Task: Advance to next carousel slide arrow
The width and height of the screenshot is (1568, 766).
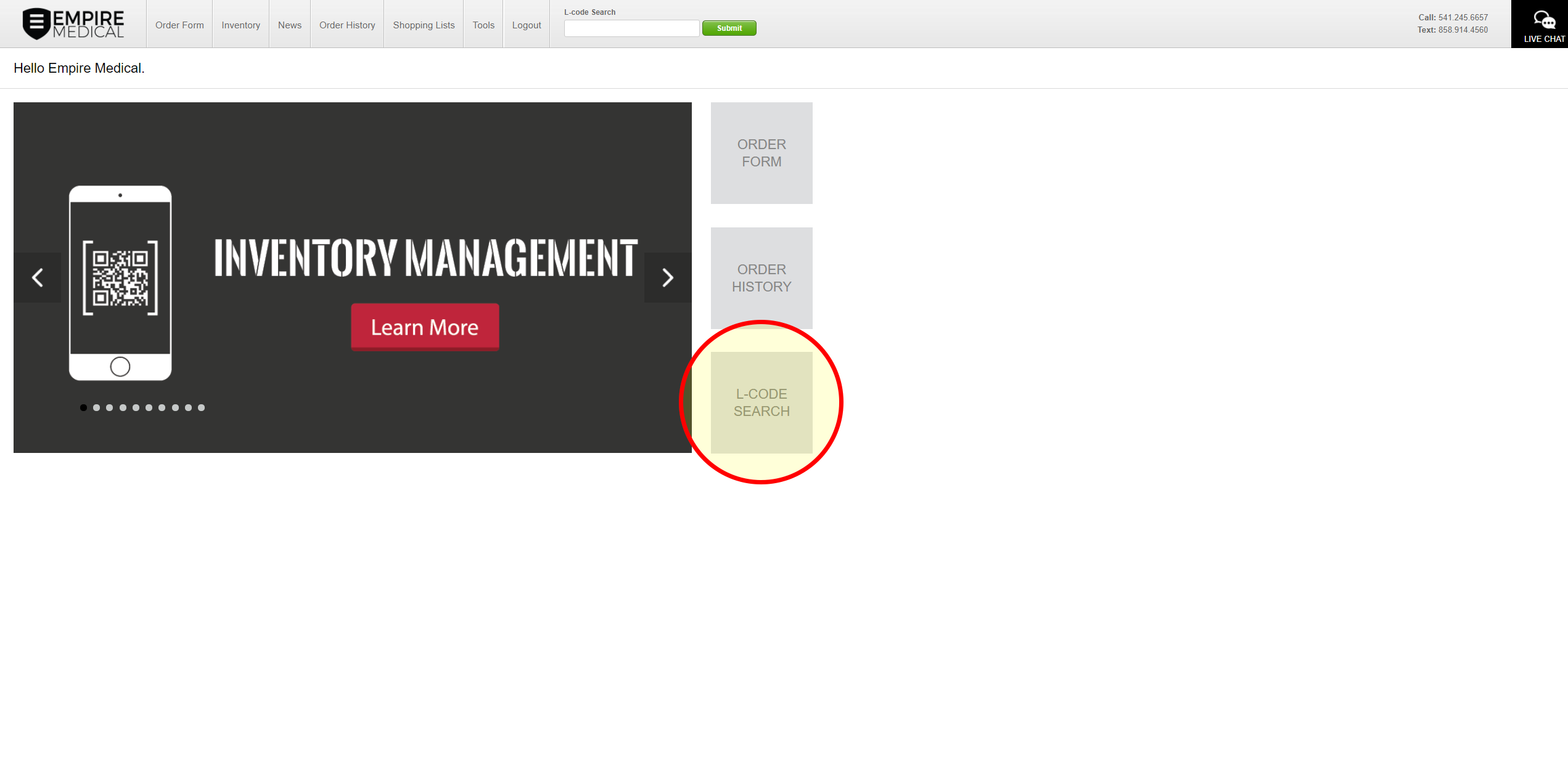Action: pyautogui.click(x=668, y=277)
